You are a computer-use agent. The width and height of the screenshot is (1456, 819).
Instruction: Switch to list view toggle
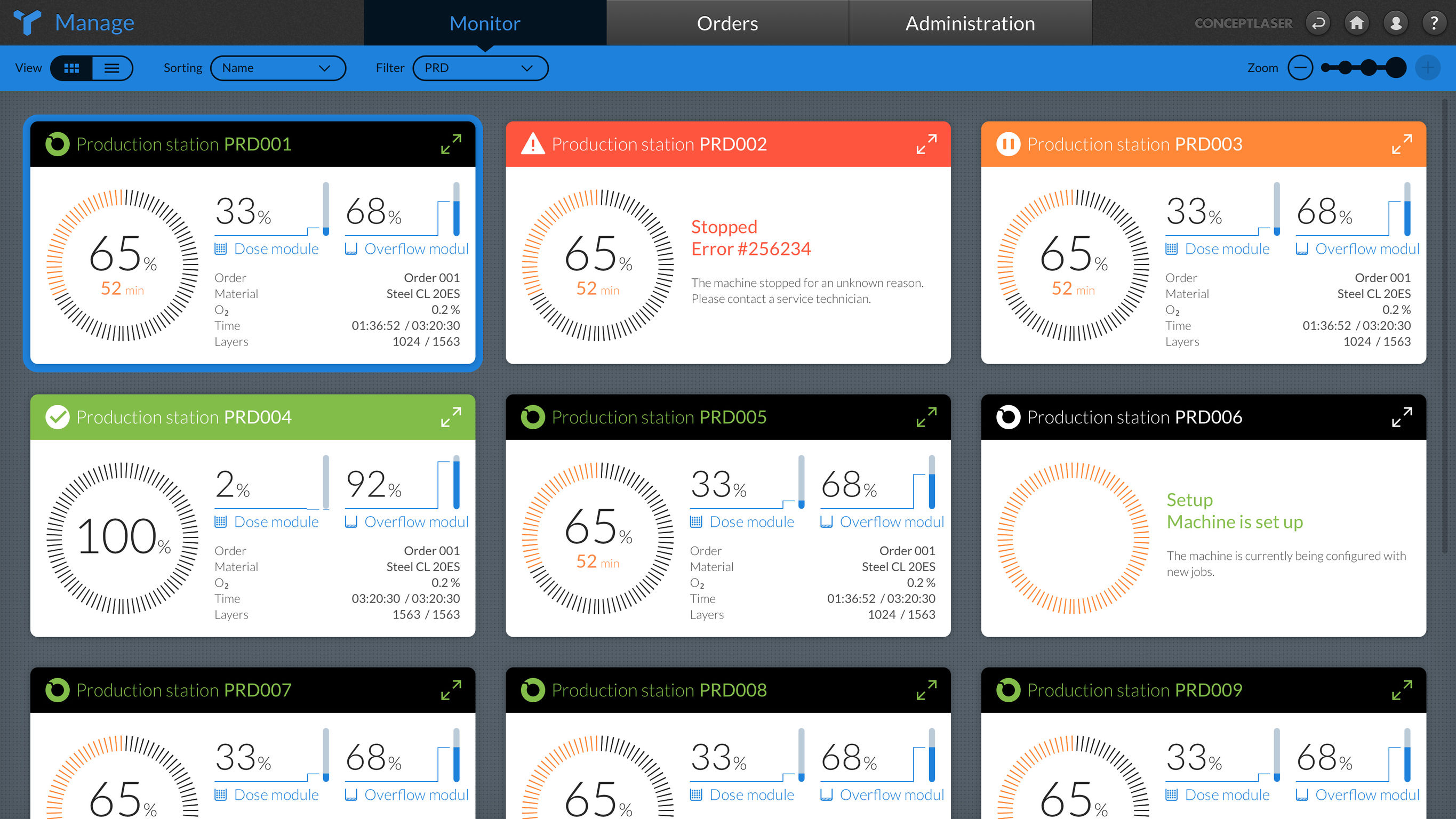click(112, 68)
